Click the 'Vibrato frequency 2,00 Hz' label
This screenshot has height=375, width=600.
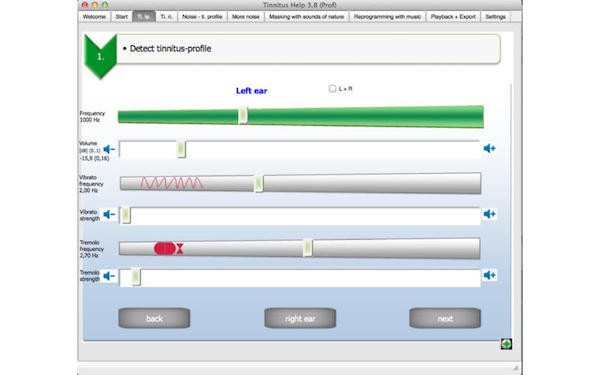tap(91, 184)
